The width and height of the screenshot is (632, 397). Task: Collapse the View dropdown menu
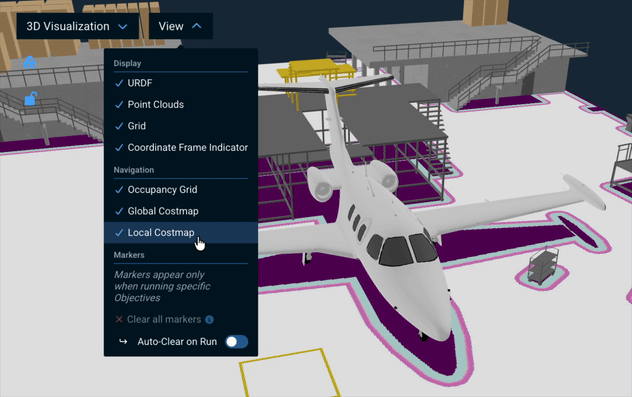pos(181,26)
